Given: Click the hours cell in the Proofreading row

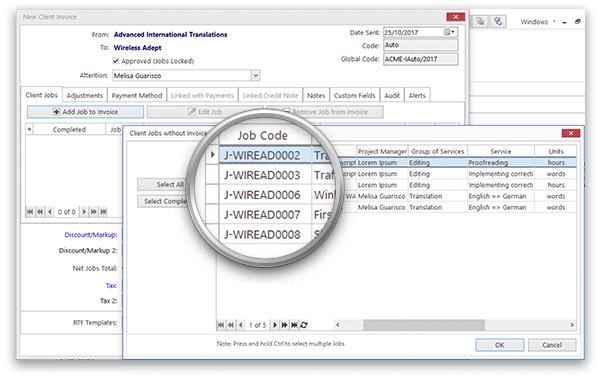Looking at the screenshot, I should (x=556, y=163).
